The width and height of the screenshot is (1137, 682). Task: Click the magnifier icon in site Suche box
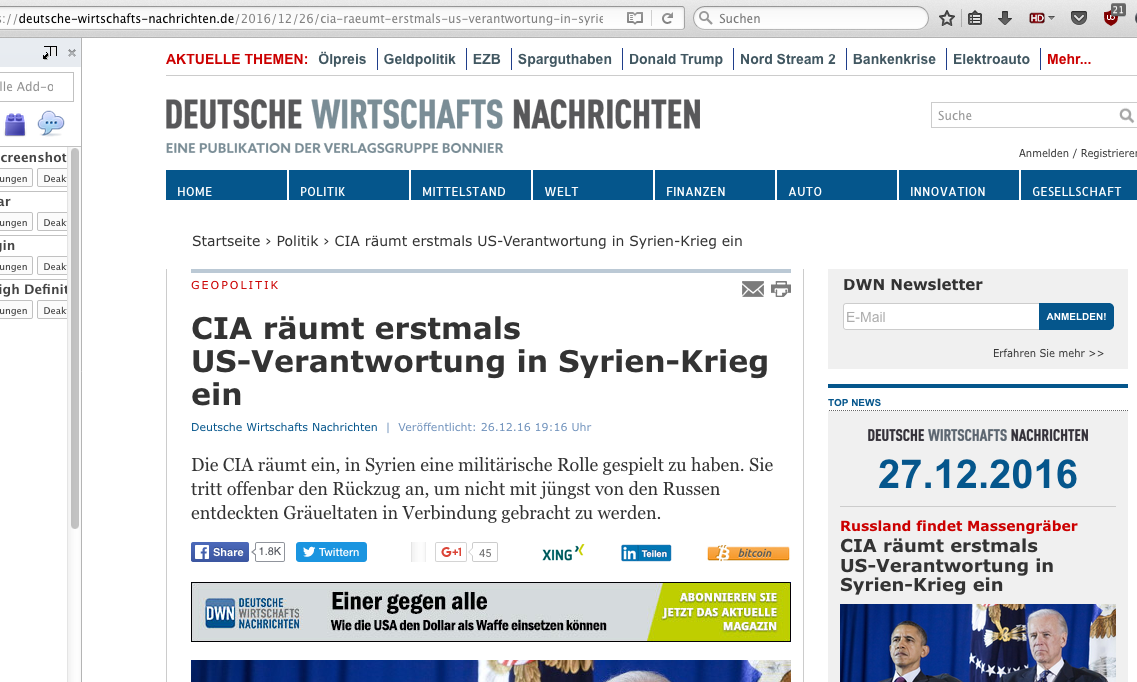click(x=1125, y=115)
